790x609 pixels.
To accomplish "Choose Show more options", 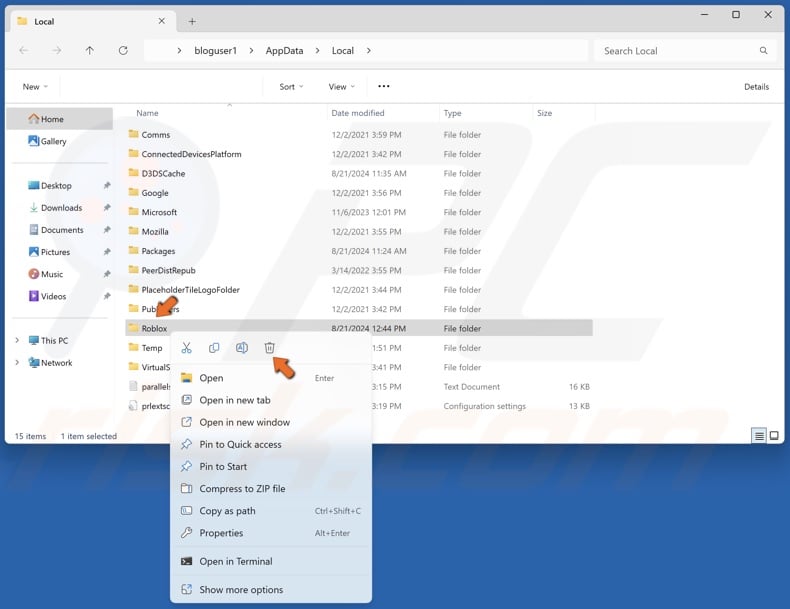I will [x=271, y=589].
